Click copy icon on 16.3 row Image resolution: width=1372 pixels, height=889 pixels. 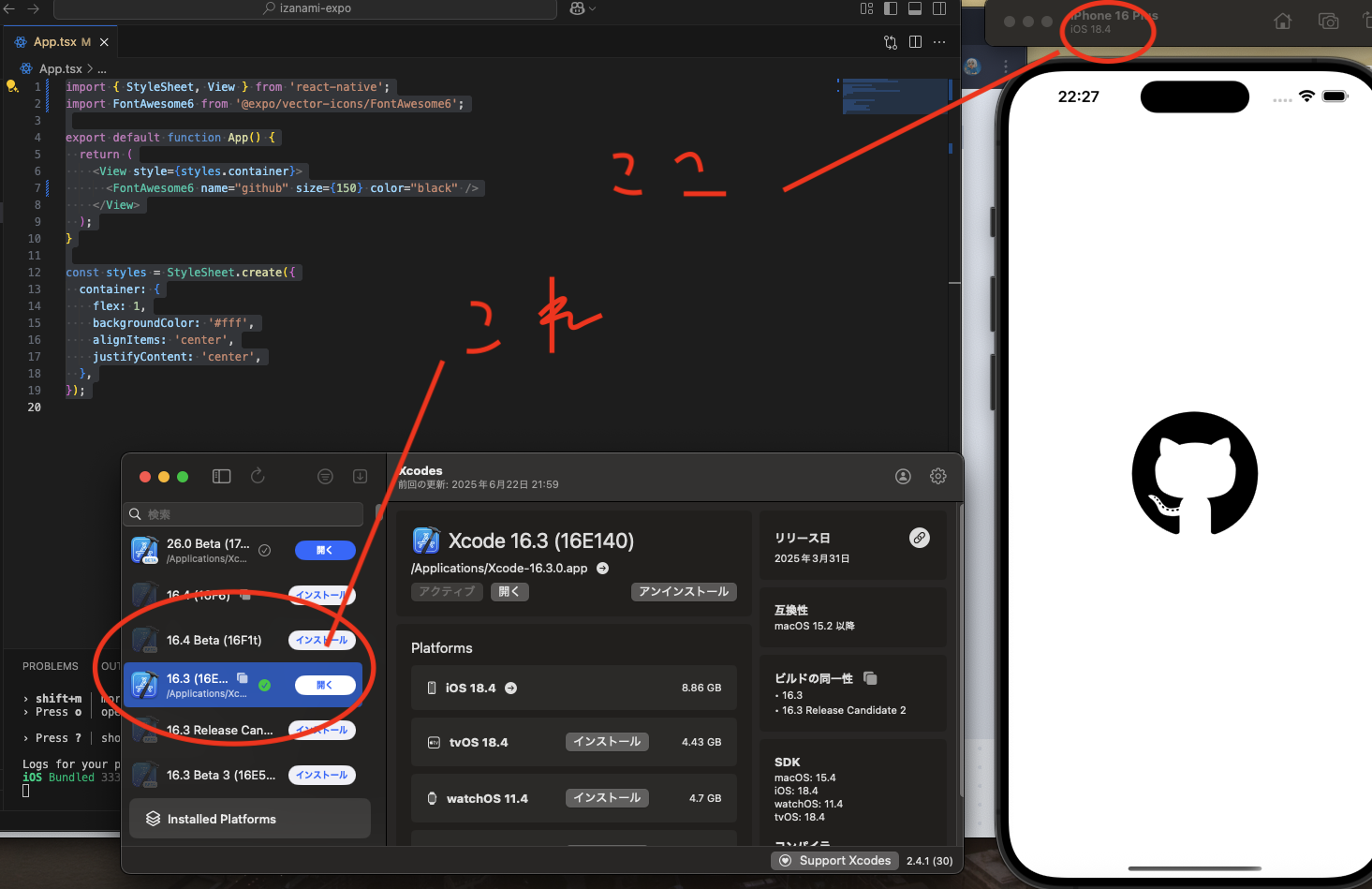pos(243,677)
